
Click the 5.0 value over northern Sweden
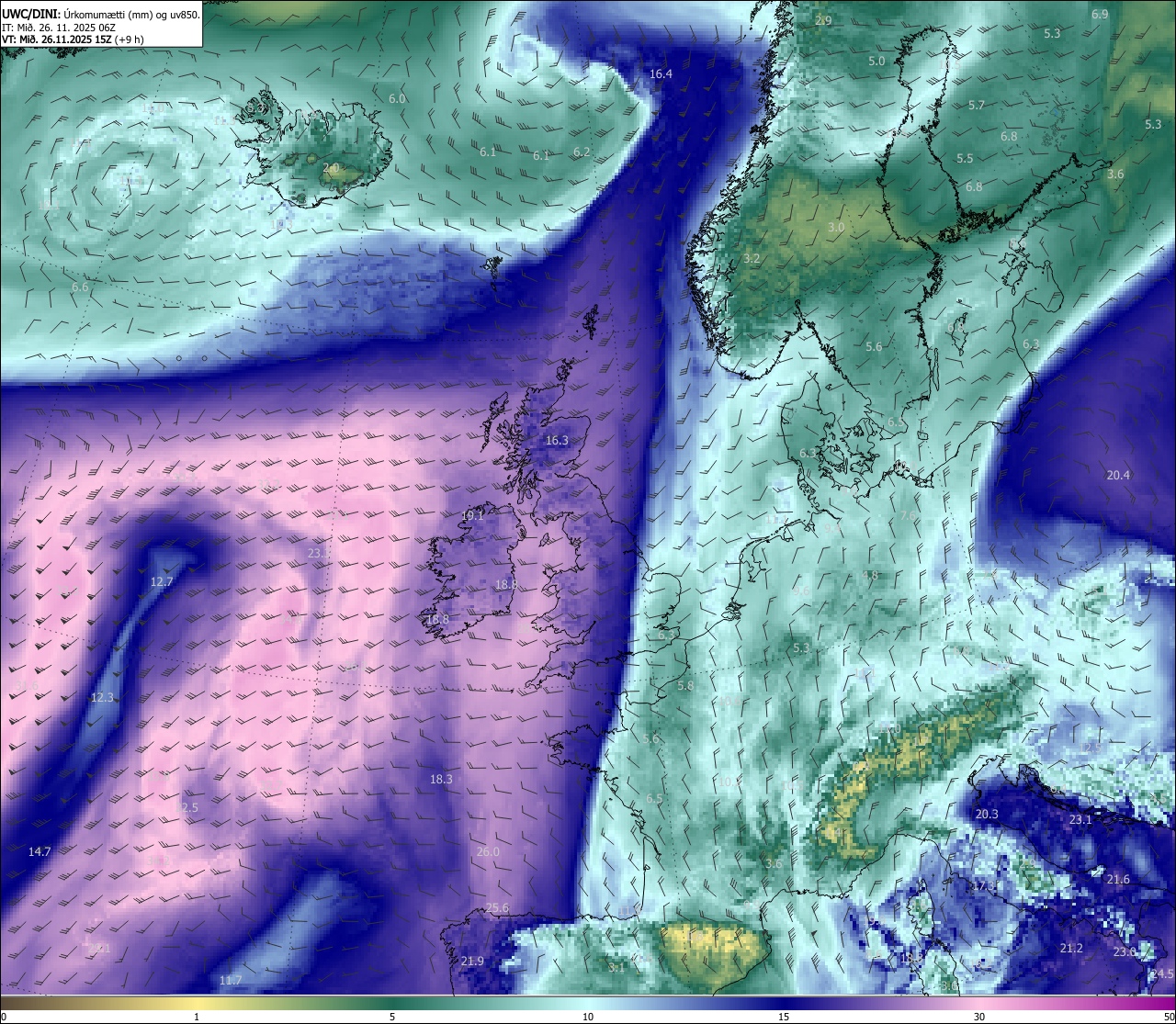876,62
